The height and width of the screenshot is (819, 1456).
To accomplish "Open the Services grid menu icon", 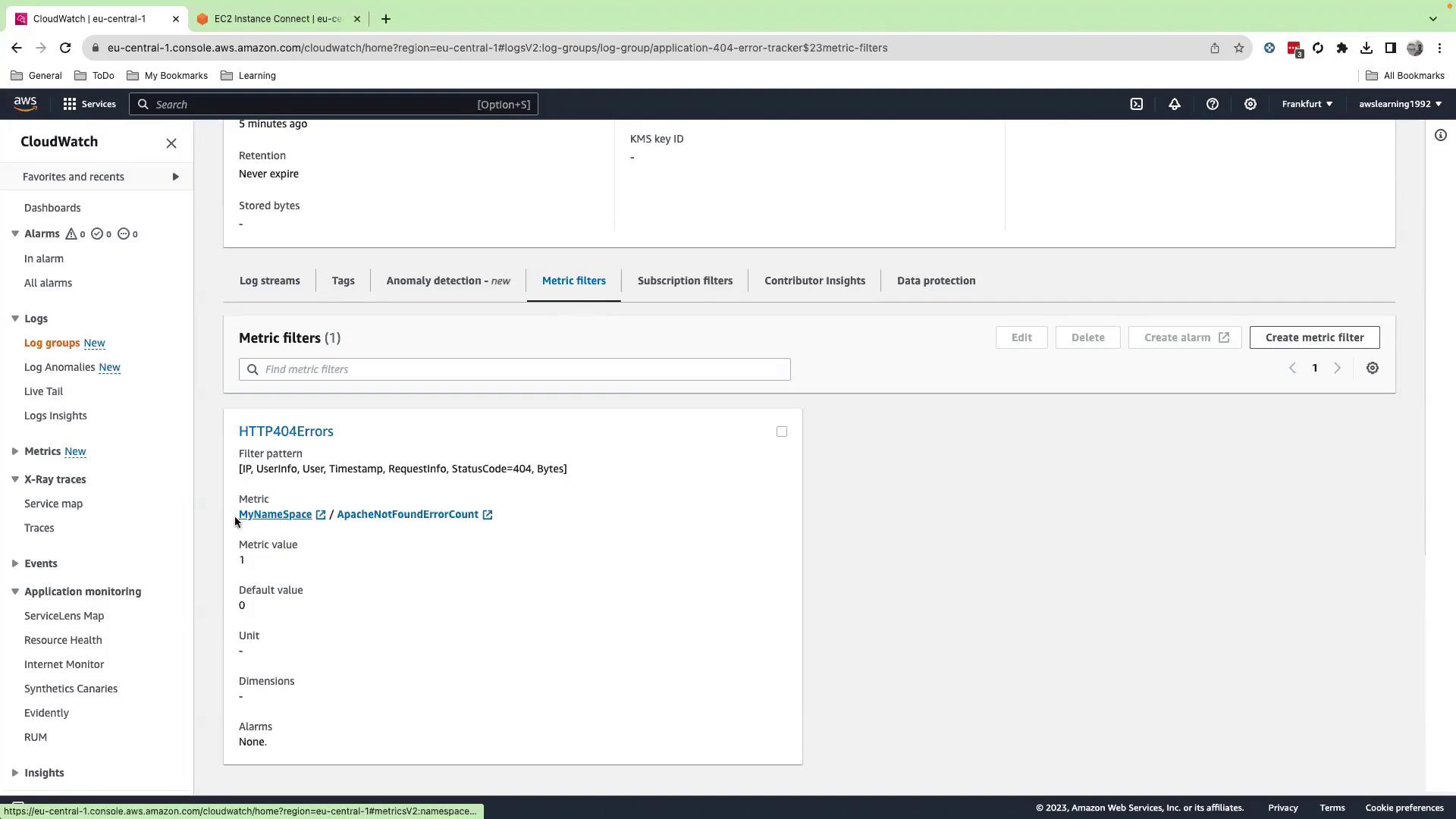I will click(70, 104).
